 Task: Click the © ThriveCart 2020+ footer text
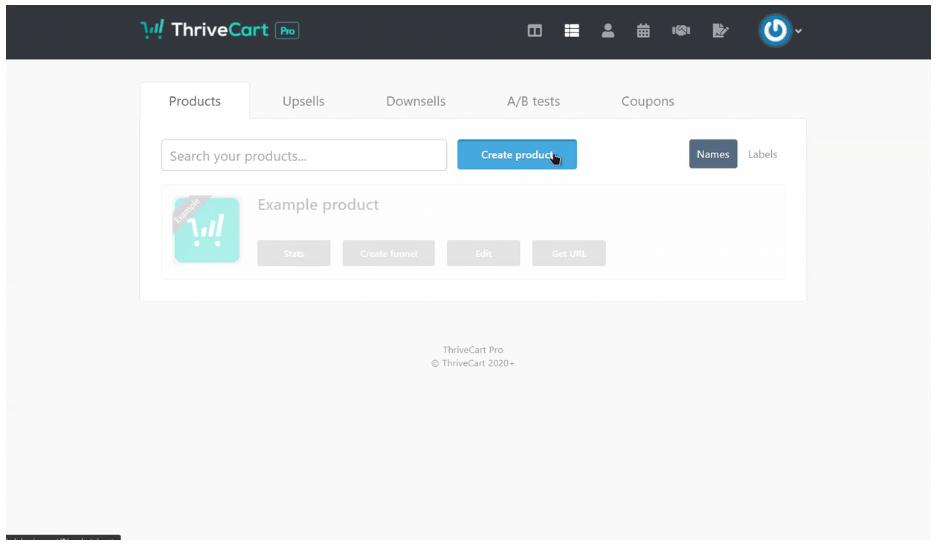(473, 363)
